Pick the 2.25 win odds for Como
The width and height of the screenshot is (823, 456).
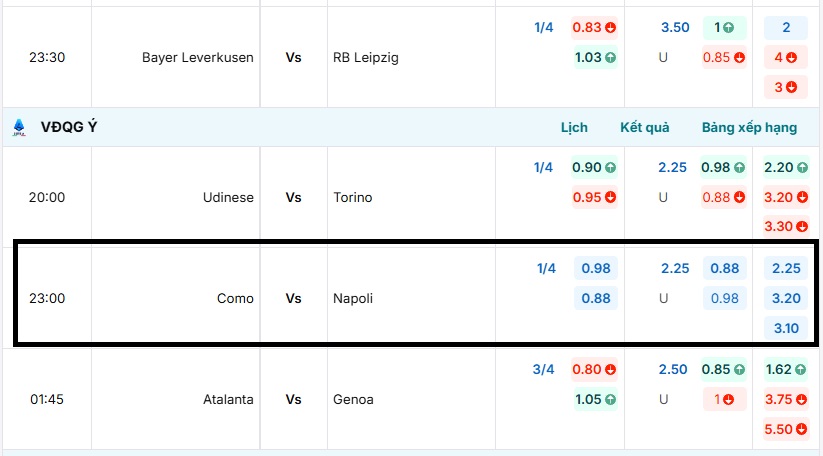click(x=787, y=268)
